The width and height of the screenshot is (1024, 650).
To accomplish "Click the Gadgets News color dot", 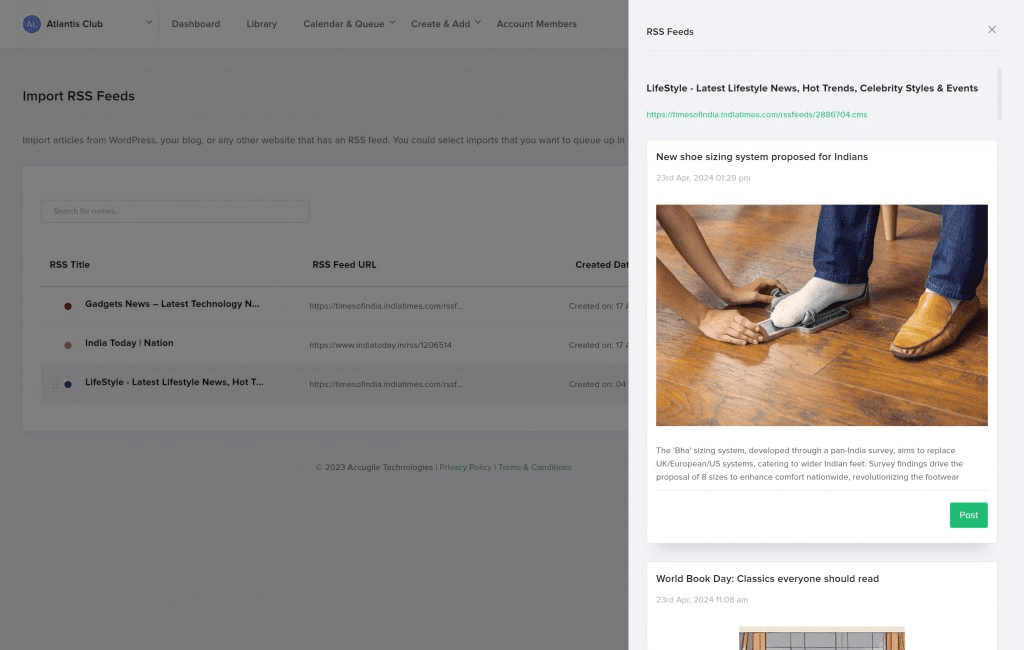I will click(x=68, y=306).
